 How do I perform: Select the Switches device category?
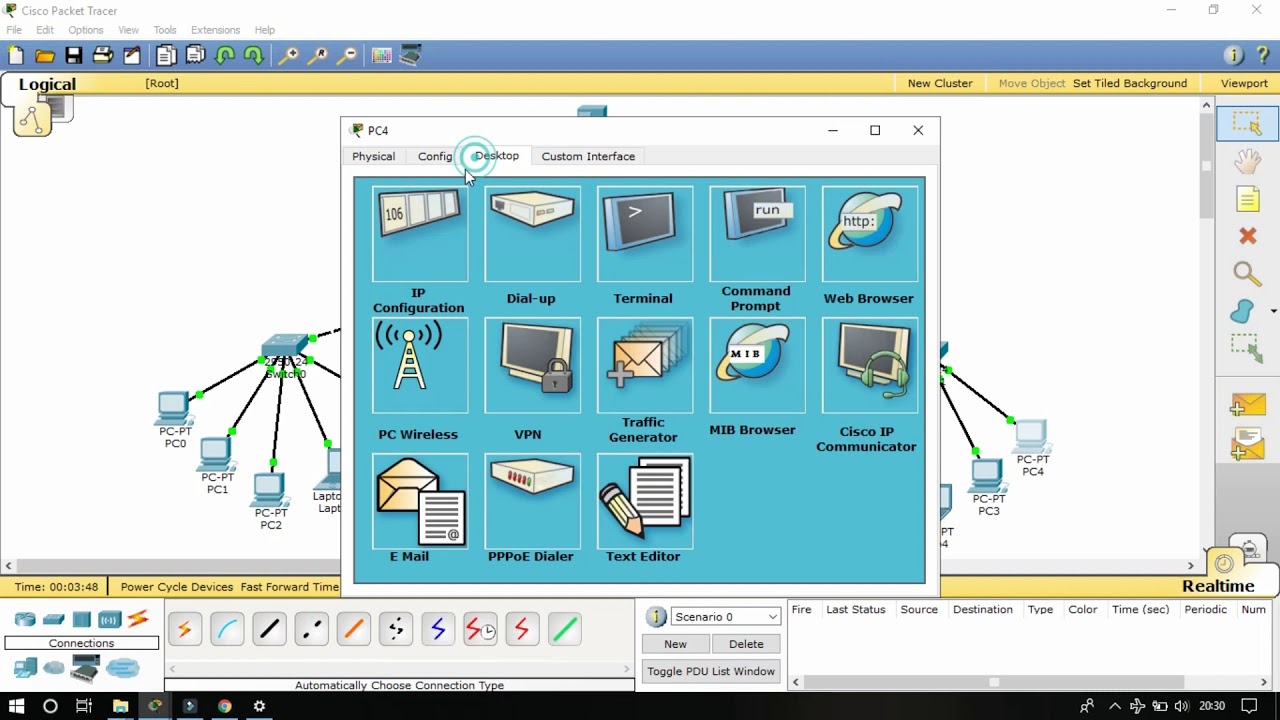click(54, 619)
